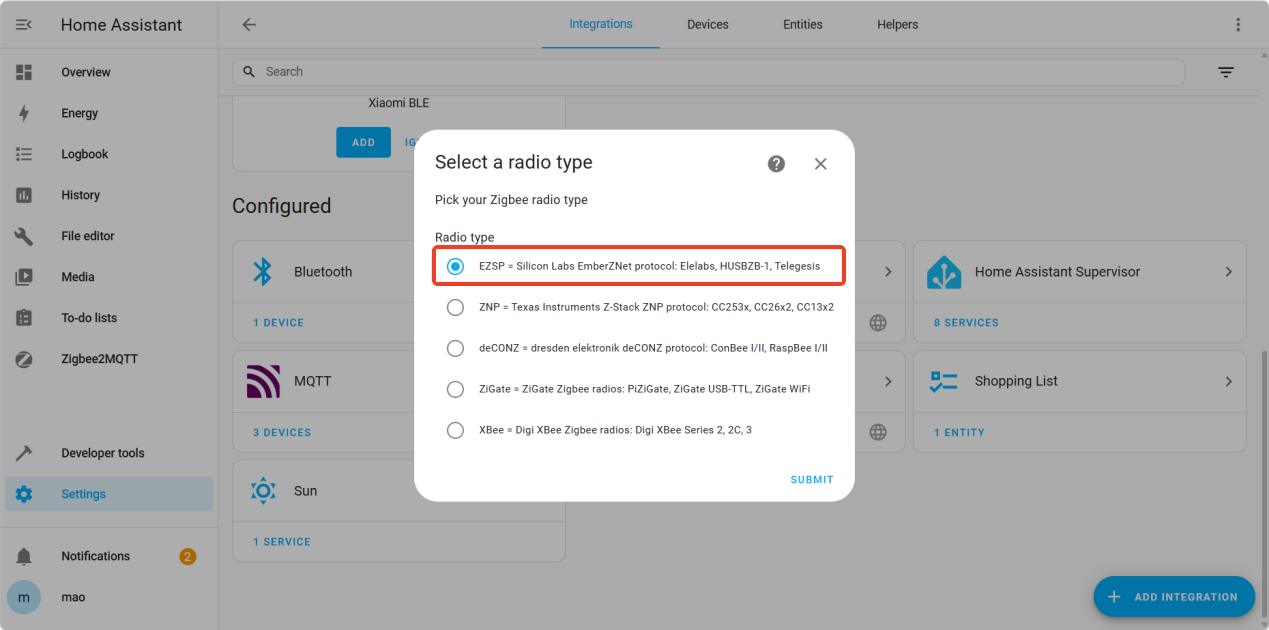Focus the integrations search field
The width and height of the screenshot is (1269, 630).
click(709, 72)
